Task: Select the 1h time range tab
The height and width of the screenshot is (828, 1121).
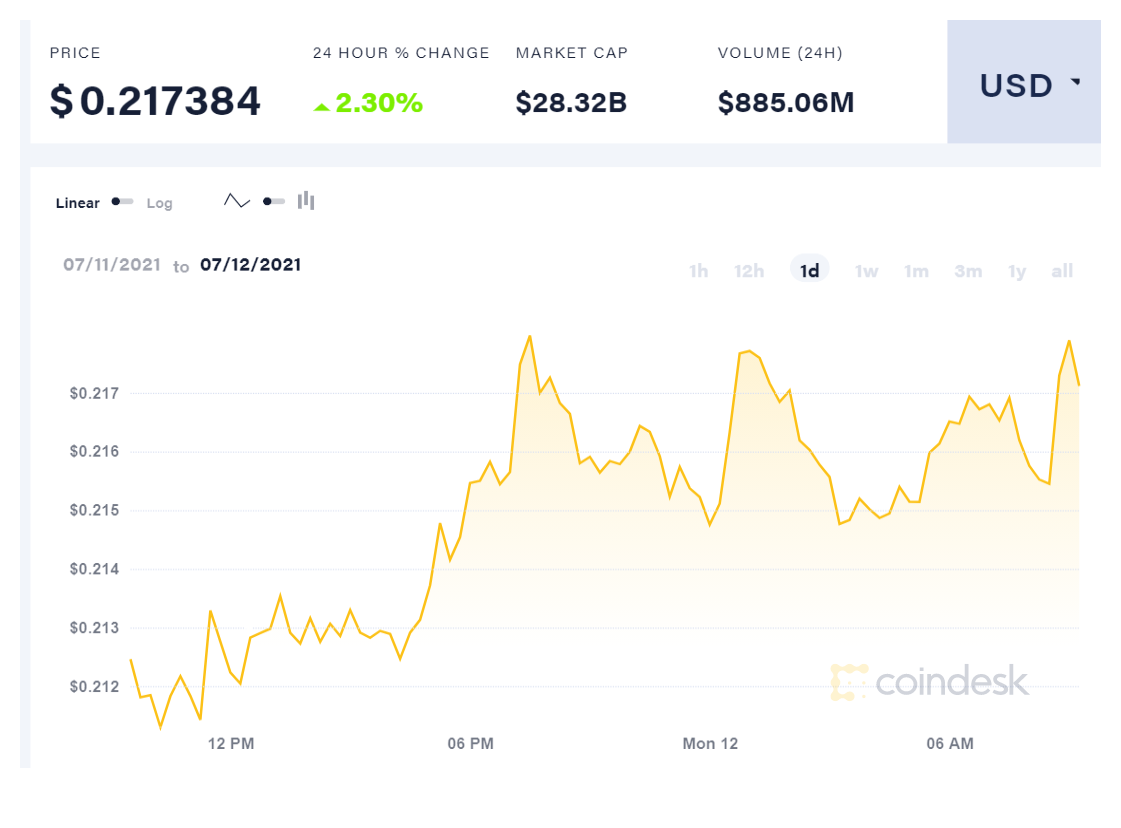Action: coord(699,271)
